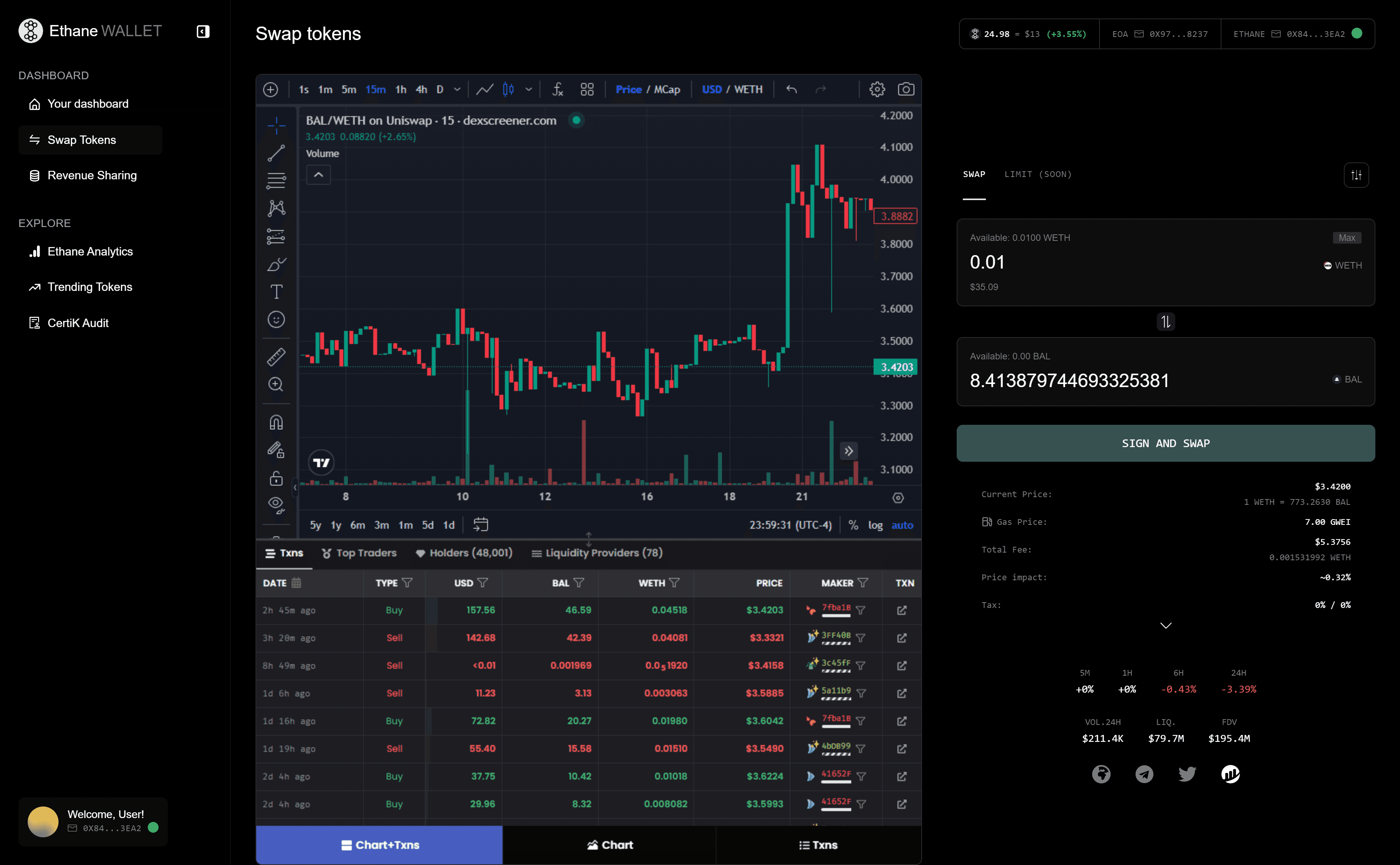The height and width of the screenshot is (865, 1400).
Task: Expand the timeframe dropdown chevron
Action: [x=457, y=89]
